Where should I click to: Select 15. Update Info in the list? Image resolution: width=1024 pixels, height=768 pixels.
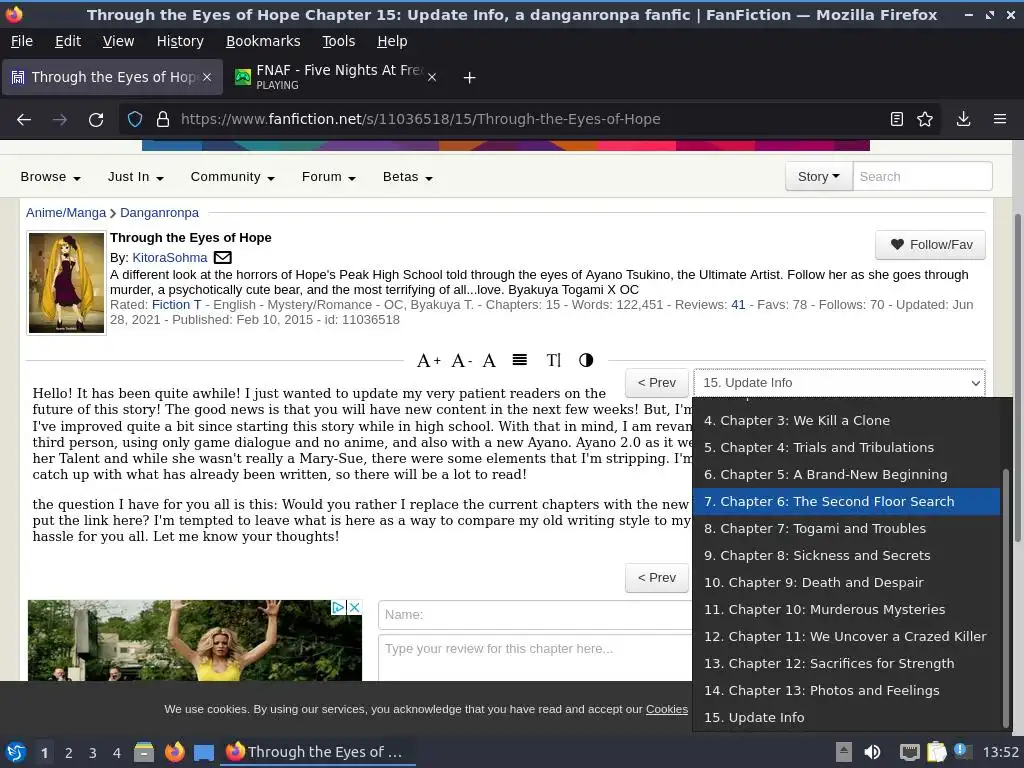click(846, 718)
